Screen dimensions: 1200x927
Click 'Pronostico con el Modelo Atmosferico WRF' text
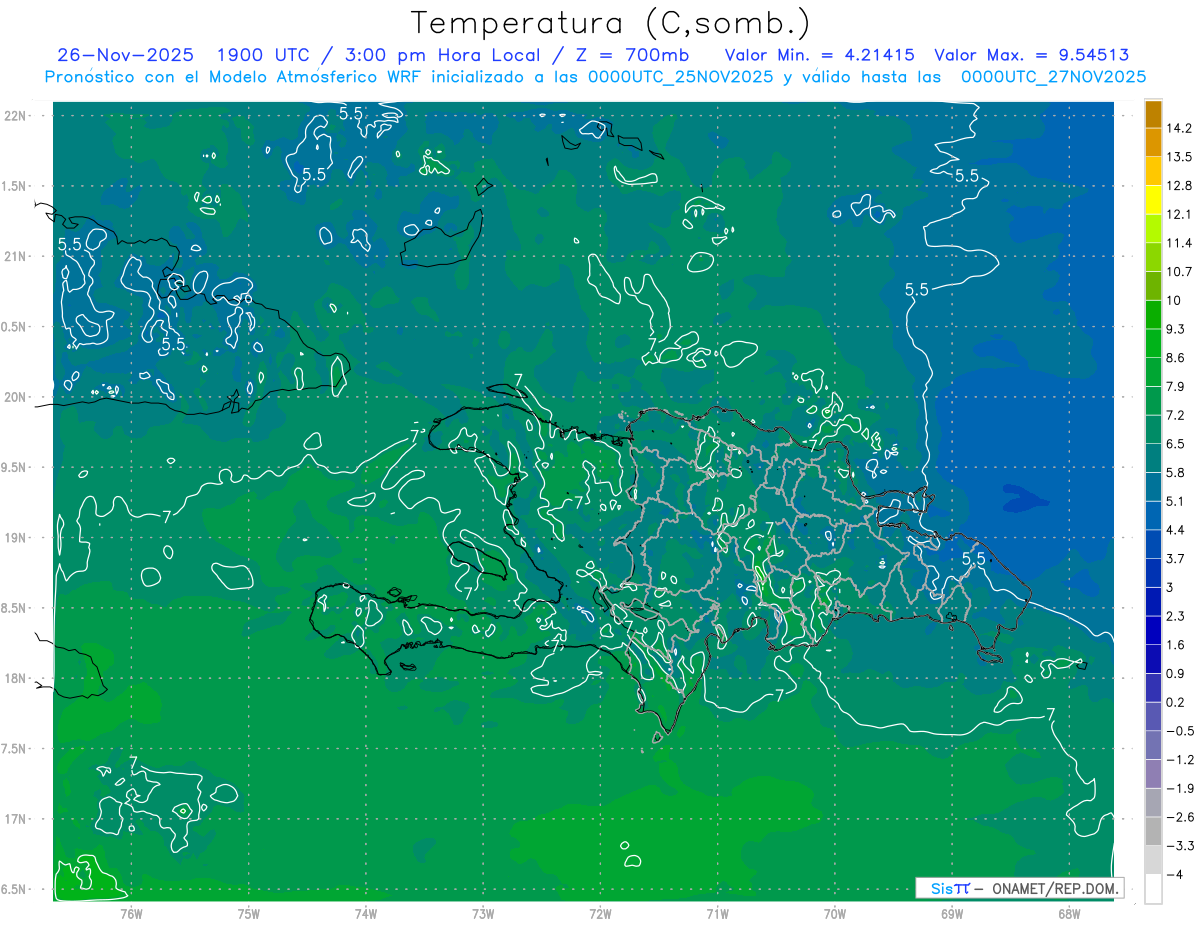tap(235, 77)
